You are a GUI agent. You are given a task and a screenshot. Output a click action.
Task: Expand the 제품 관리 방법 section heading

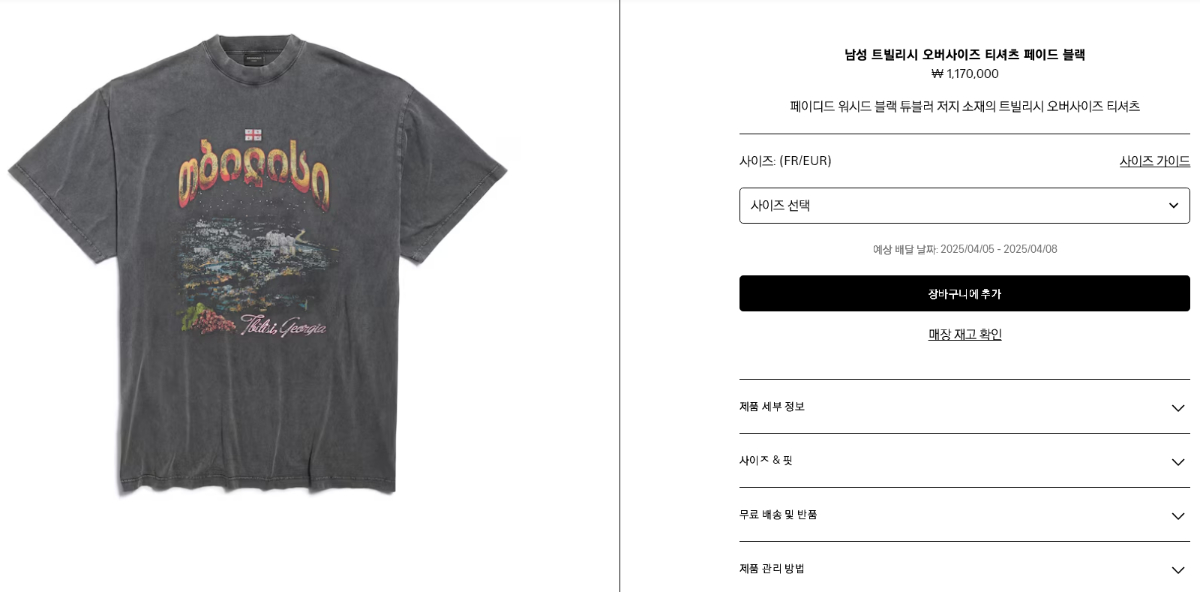tap(964, 568)
